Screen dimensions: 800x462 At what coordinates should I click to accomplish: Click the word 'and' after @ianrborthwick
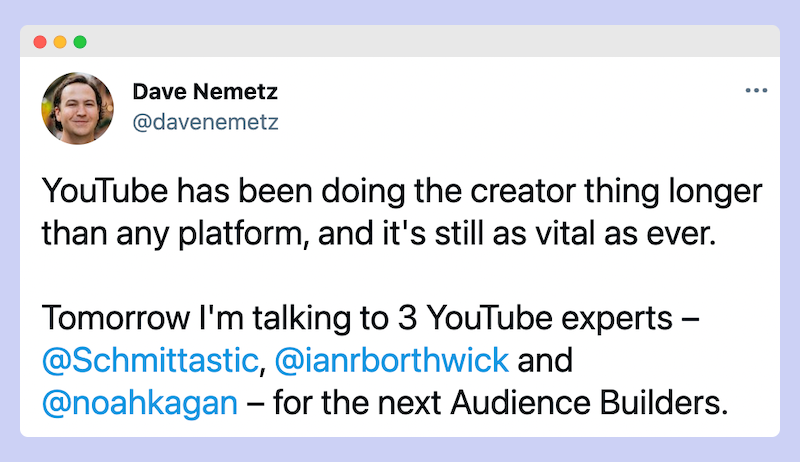coord(545,361)
